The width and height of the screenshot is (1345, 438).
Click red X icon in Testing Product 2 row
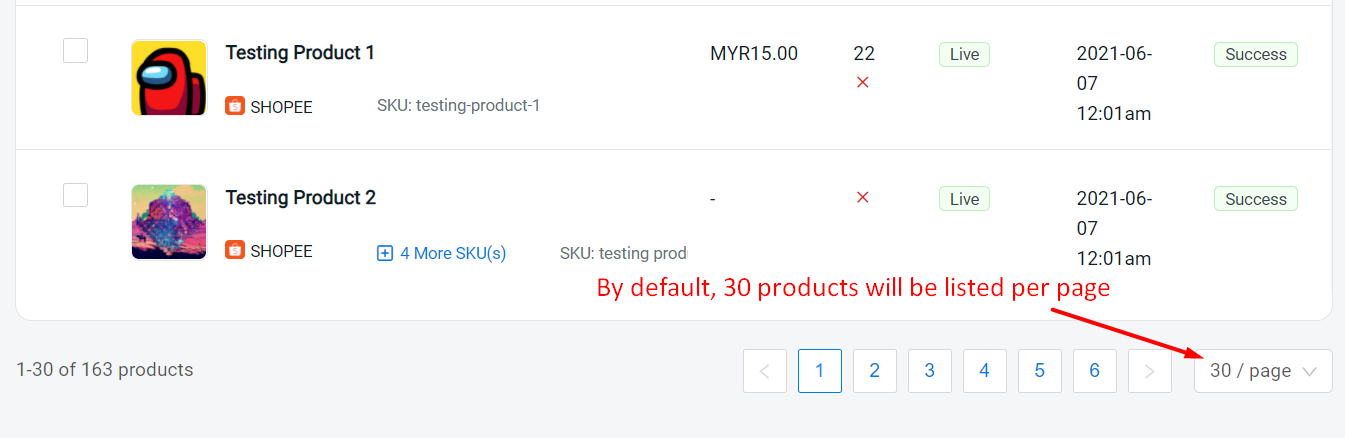point(863,198)
